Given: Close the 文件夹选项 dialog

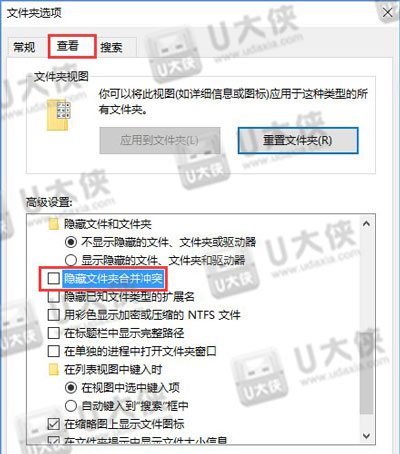Looking at the screenshot, I should coord(387,13).
